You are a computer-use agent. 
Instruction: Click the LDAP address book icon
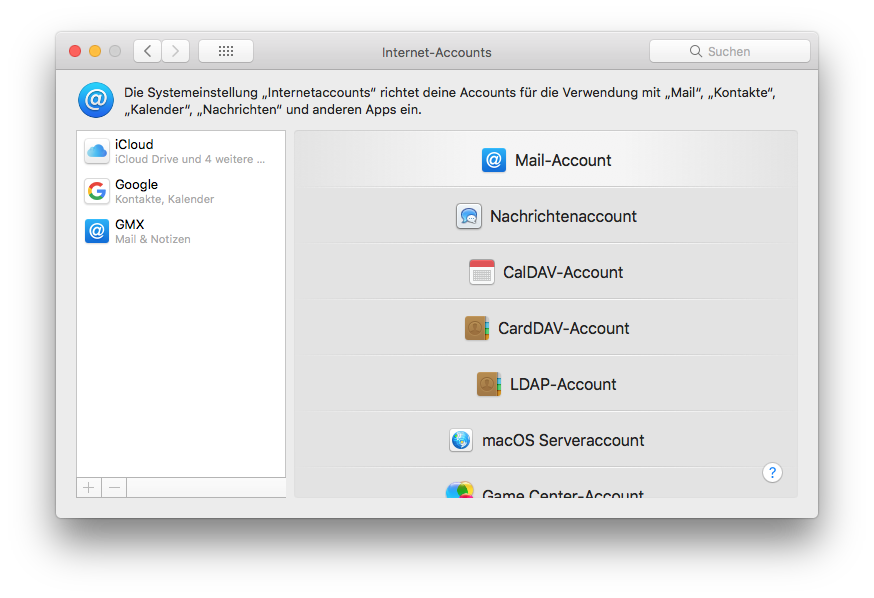(x=489, y=384)
